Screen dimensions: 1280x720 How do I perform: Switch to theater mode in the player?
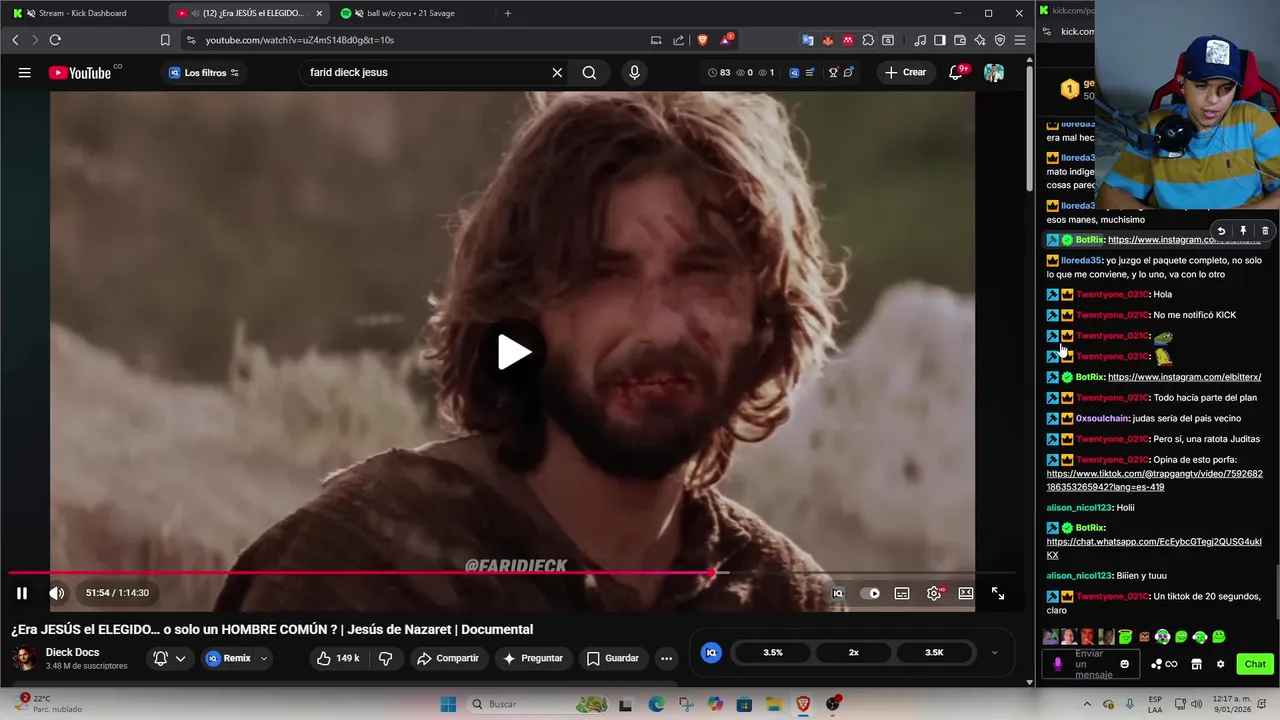(966, 593)
